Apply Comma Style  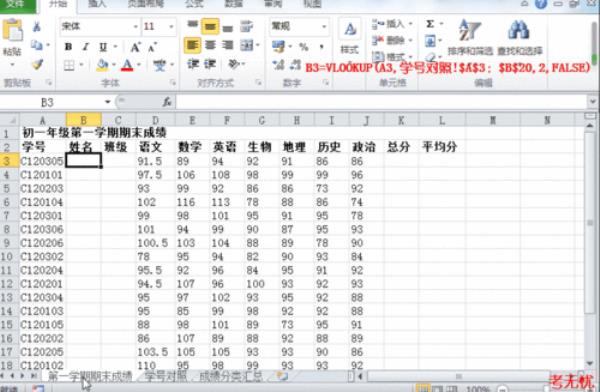point(321,47)
